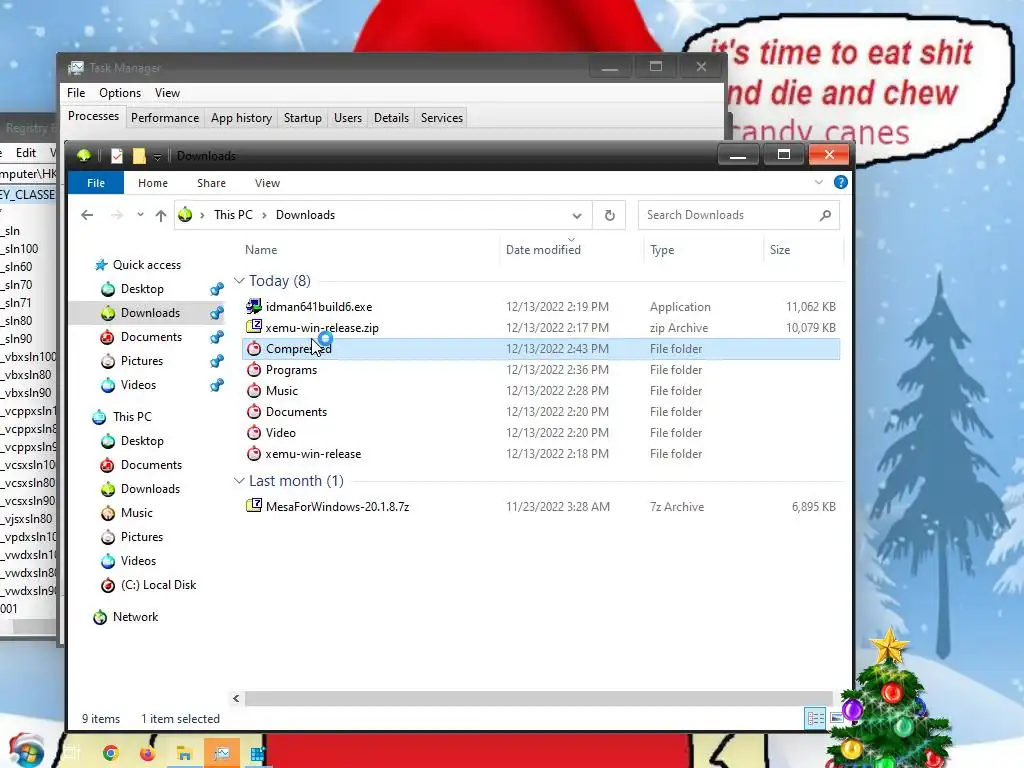Open Network in navigation pane
This screenshot has height=768, width=1024.
tap(135, 616)
